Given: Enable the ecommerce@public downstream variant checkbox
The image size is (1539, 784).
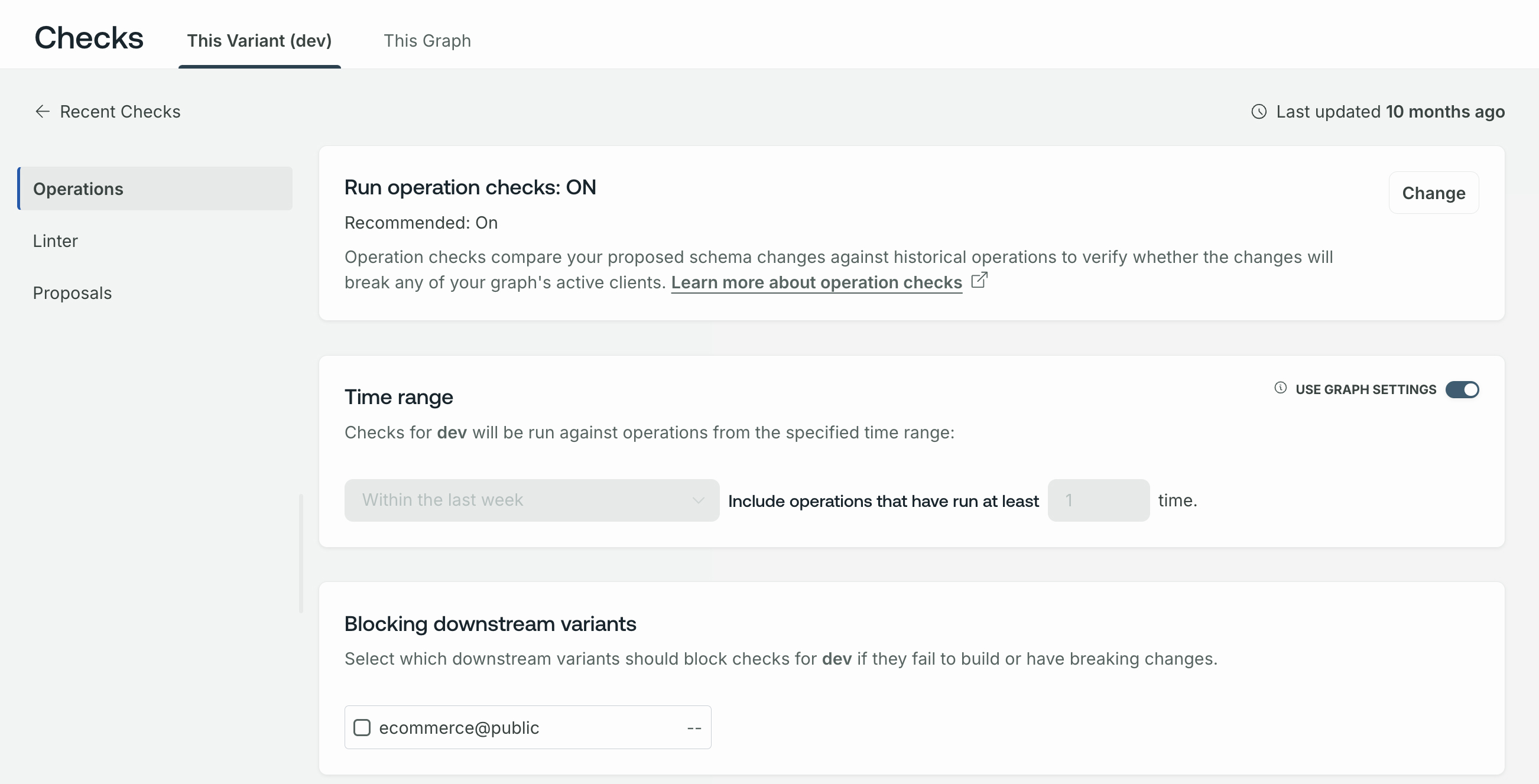Looking at the screenshot, I should 362,727.
